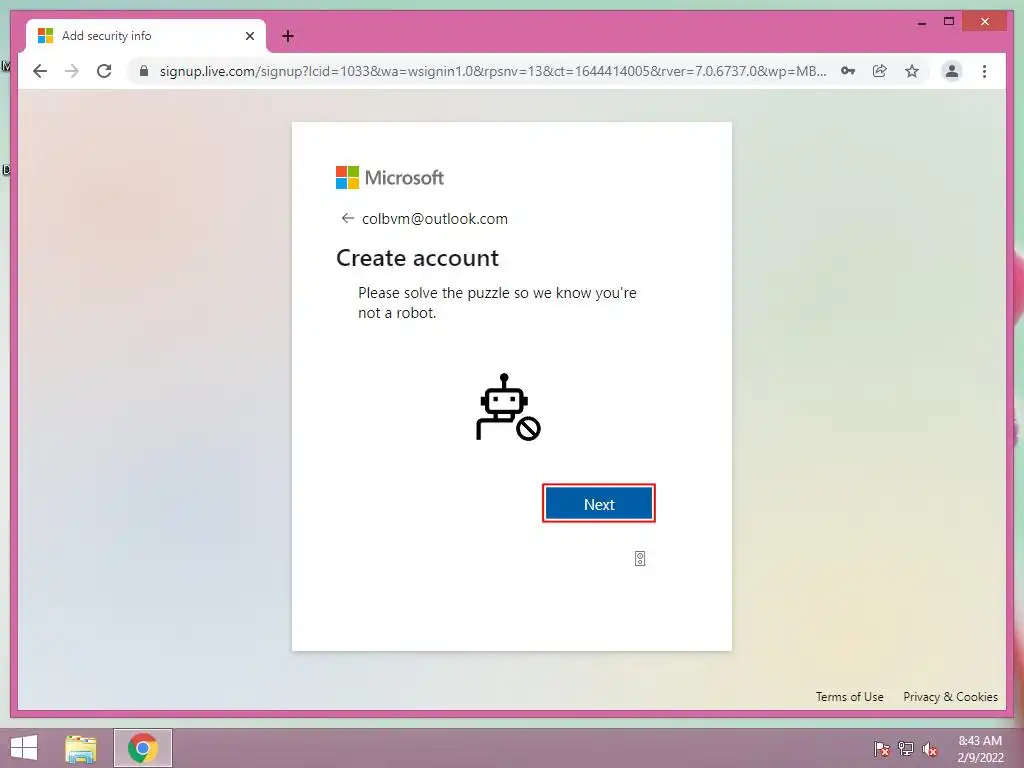The height and width of the screenshot is (768, 1024).
Task: Select the Add security info tab
Action: tap(146, 36)
